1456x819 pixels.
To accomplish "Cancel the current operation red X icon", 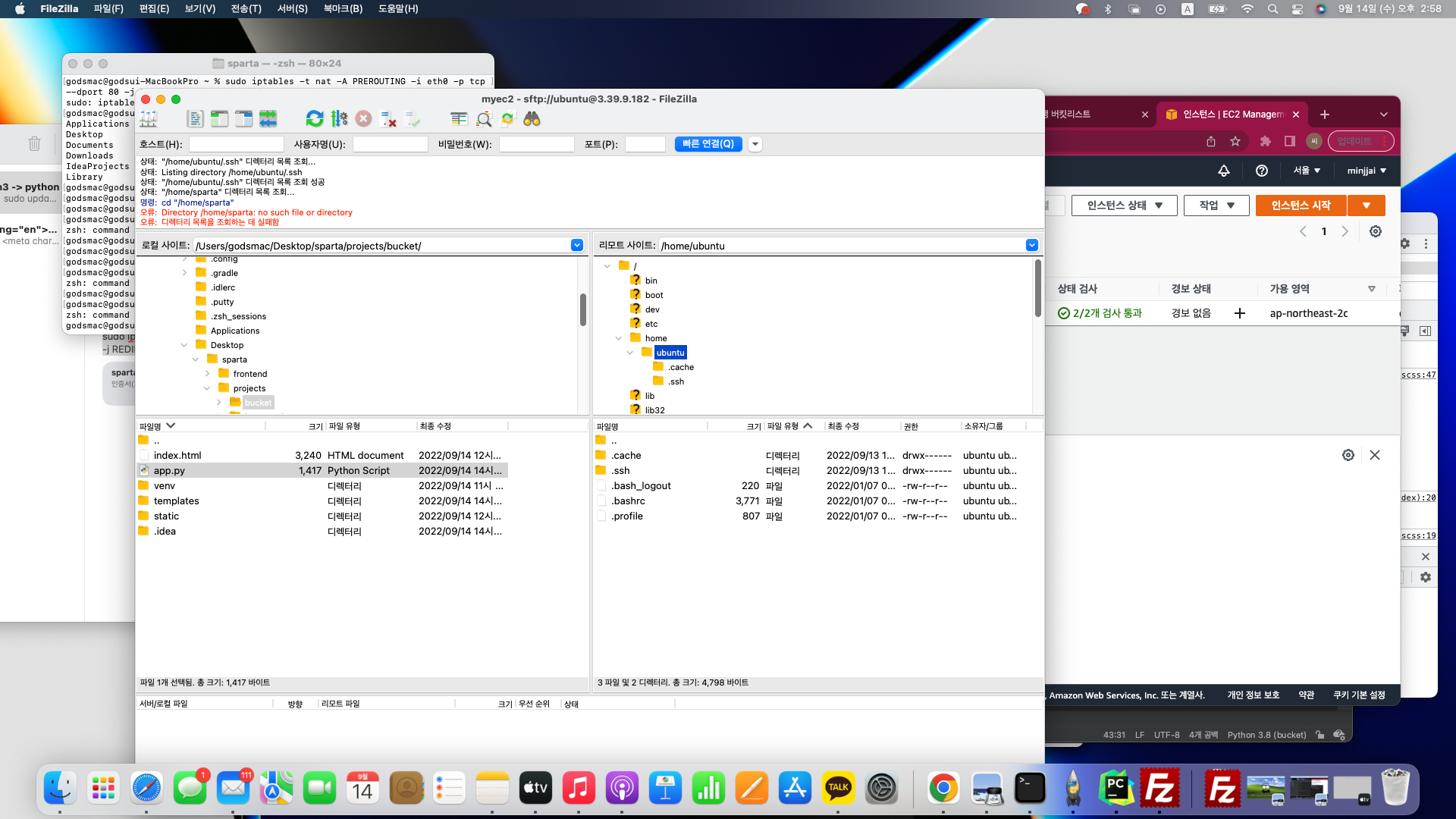I will (363, 119).
